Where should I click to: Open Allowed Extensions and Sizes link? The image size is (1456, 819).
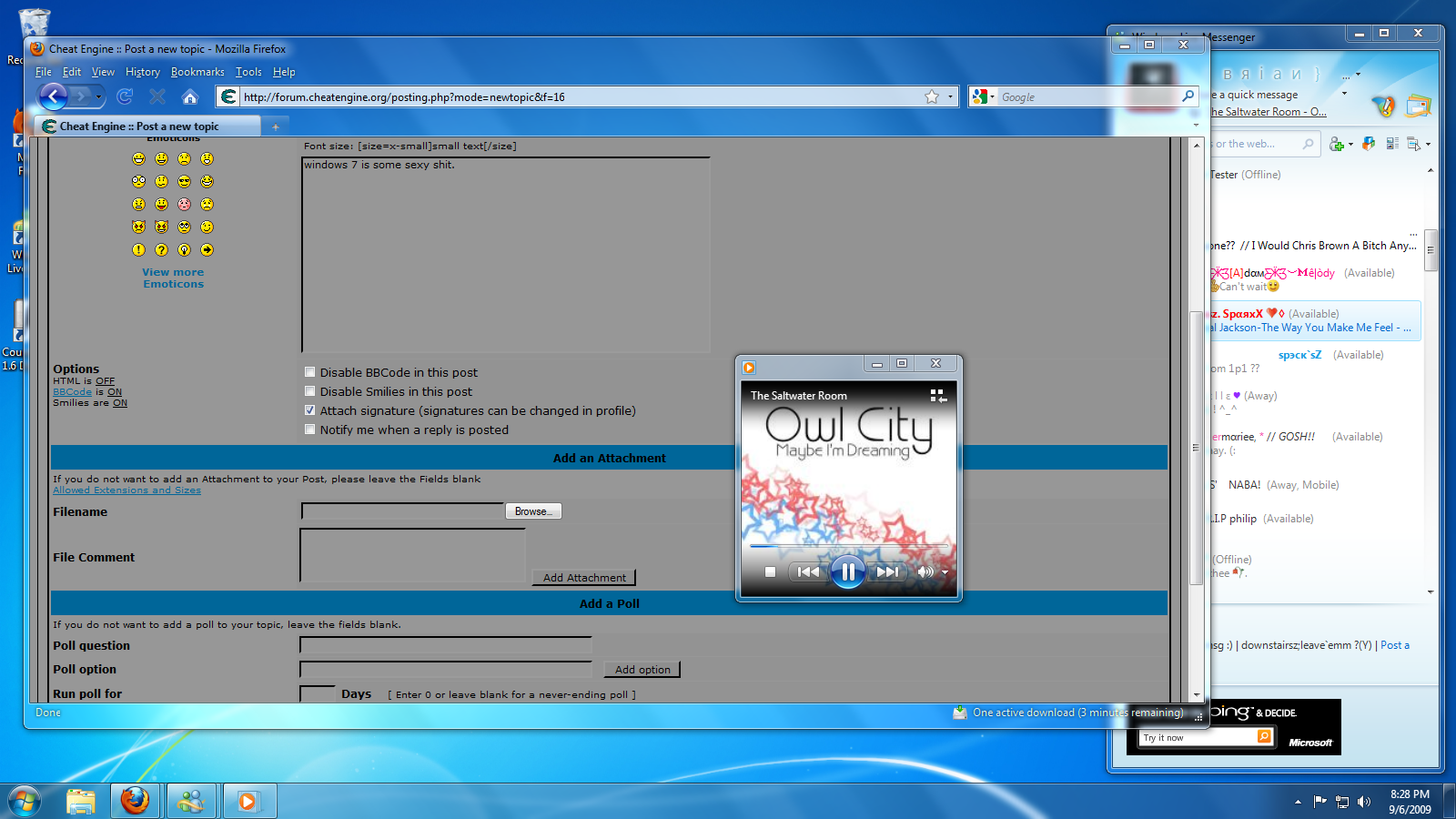point(126,490)
